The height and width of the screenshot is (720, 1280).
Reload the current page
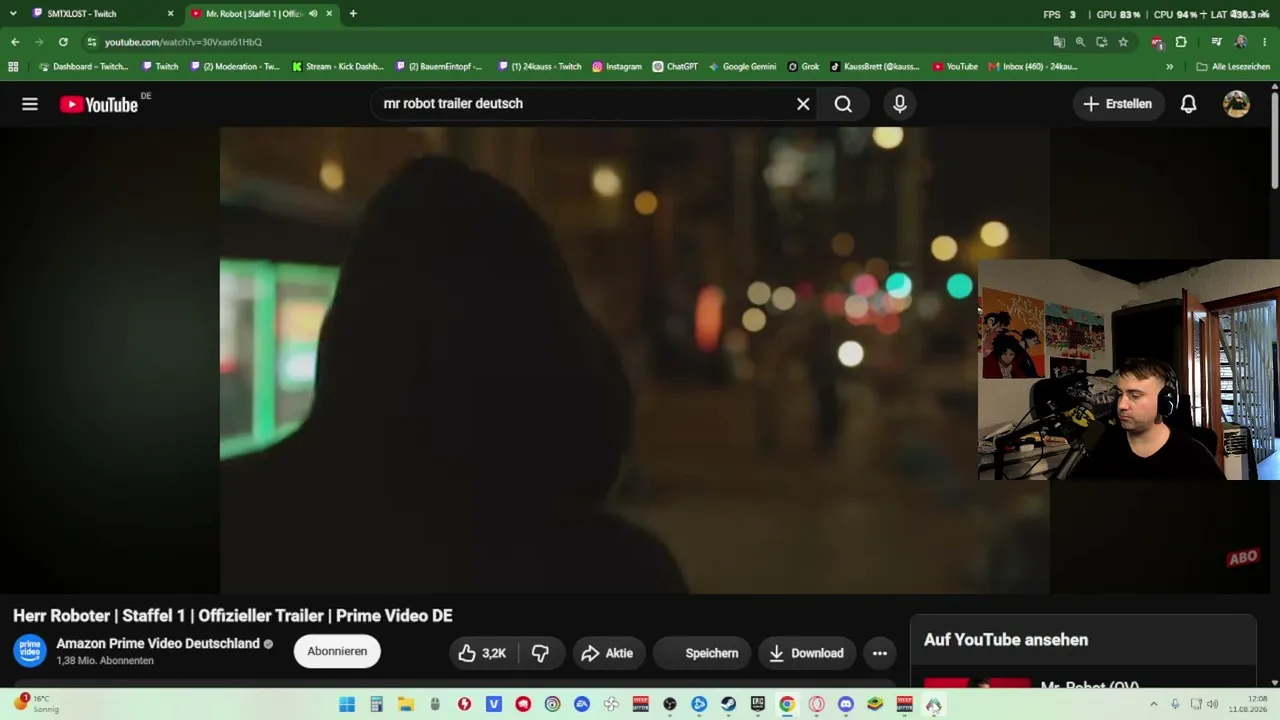click(63, 42)
